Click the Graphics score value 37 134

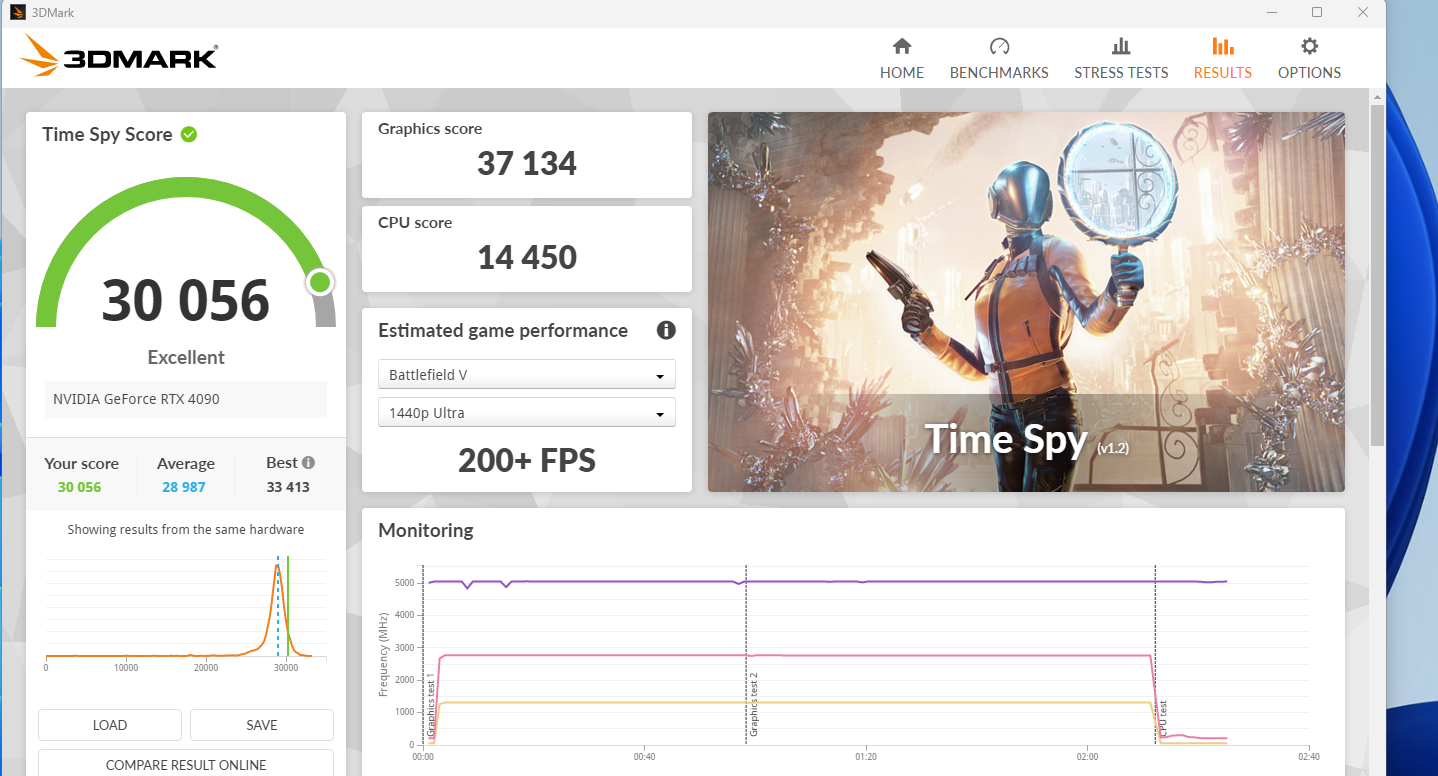(x=527, y=163)
